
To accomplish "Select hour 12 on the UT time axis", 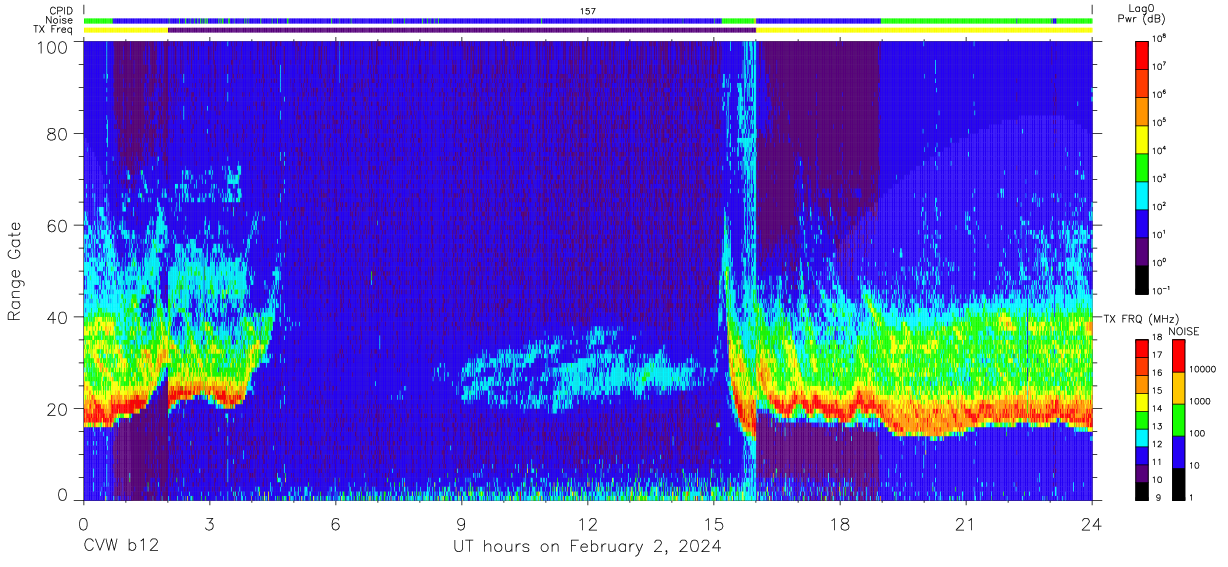I will pyautogui.click(x=588, y=523).
